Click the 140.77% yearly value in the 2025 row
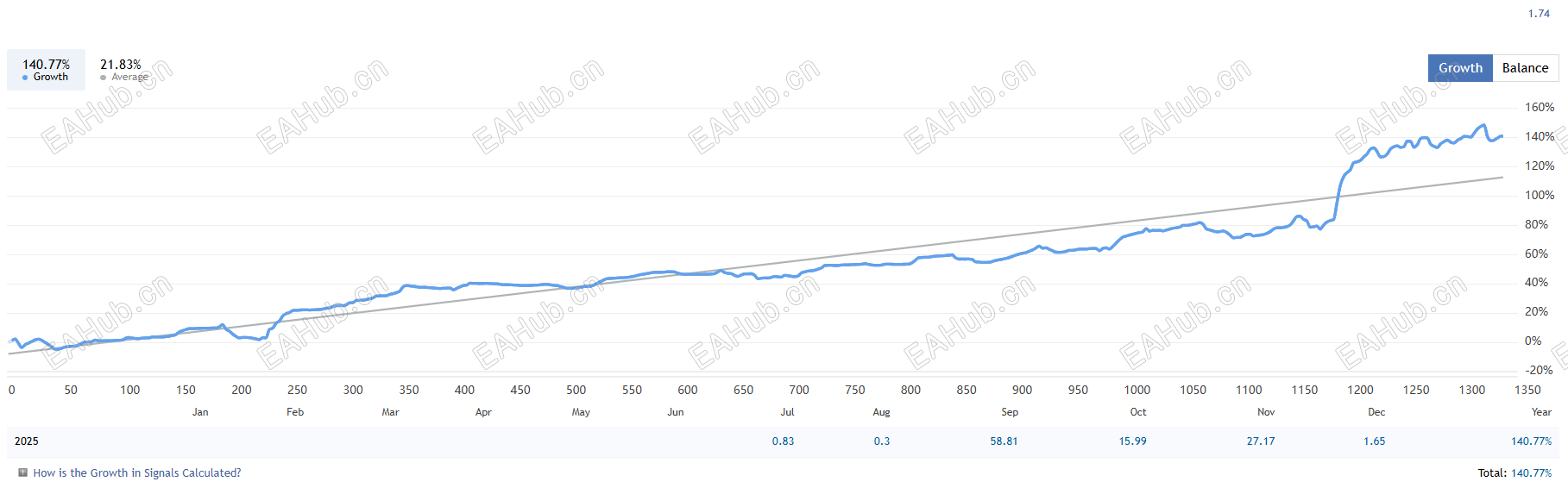 1531,441
